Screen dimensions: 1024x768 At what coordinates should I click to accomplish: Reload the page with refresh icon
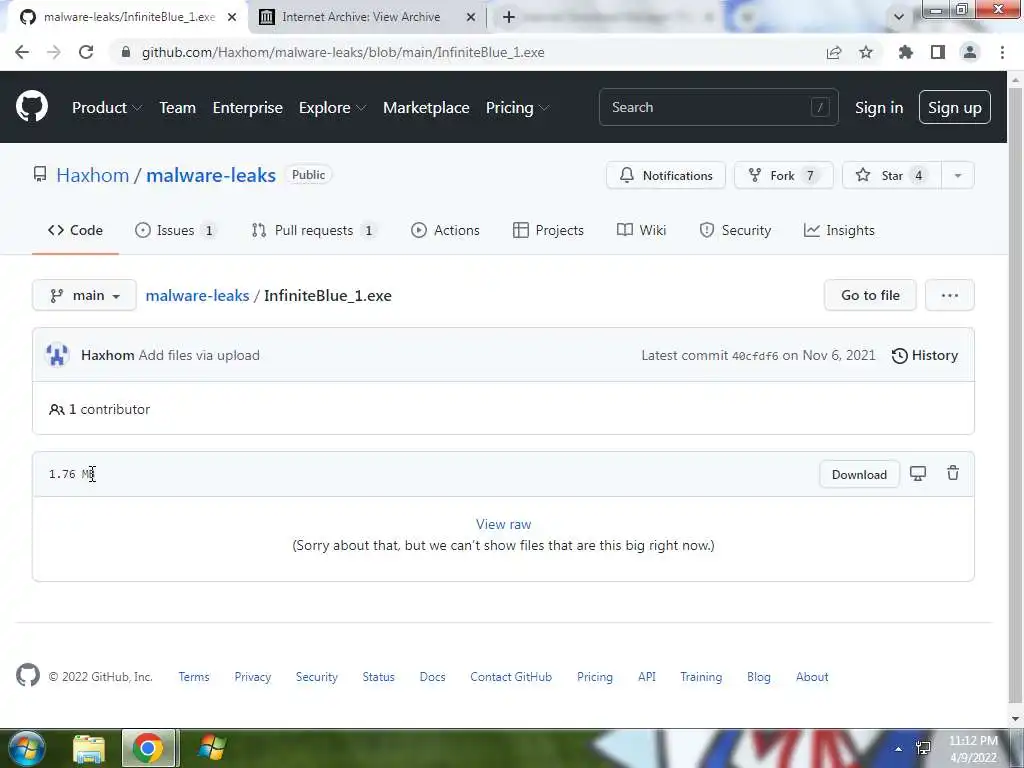click(86, 52)
